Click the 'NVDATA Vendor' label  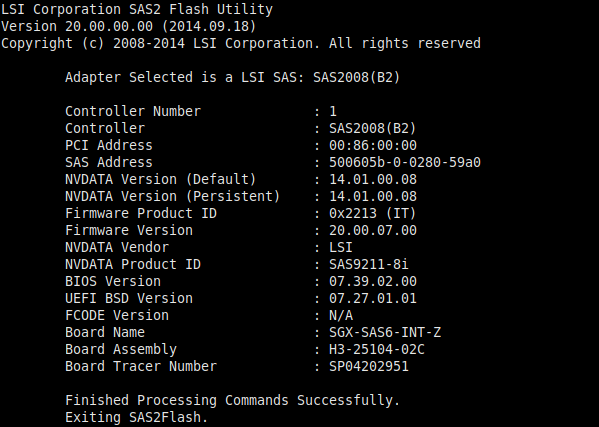tap(117, 247)
